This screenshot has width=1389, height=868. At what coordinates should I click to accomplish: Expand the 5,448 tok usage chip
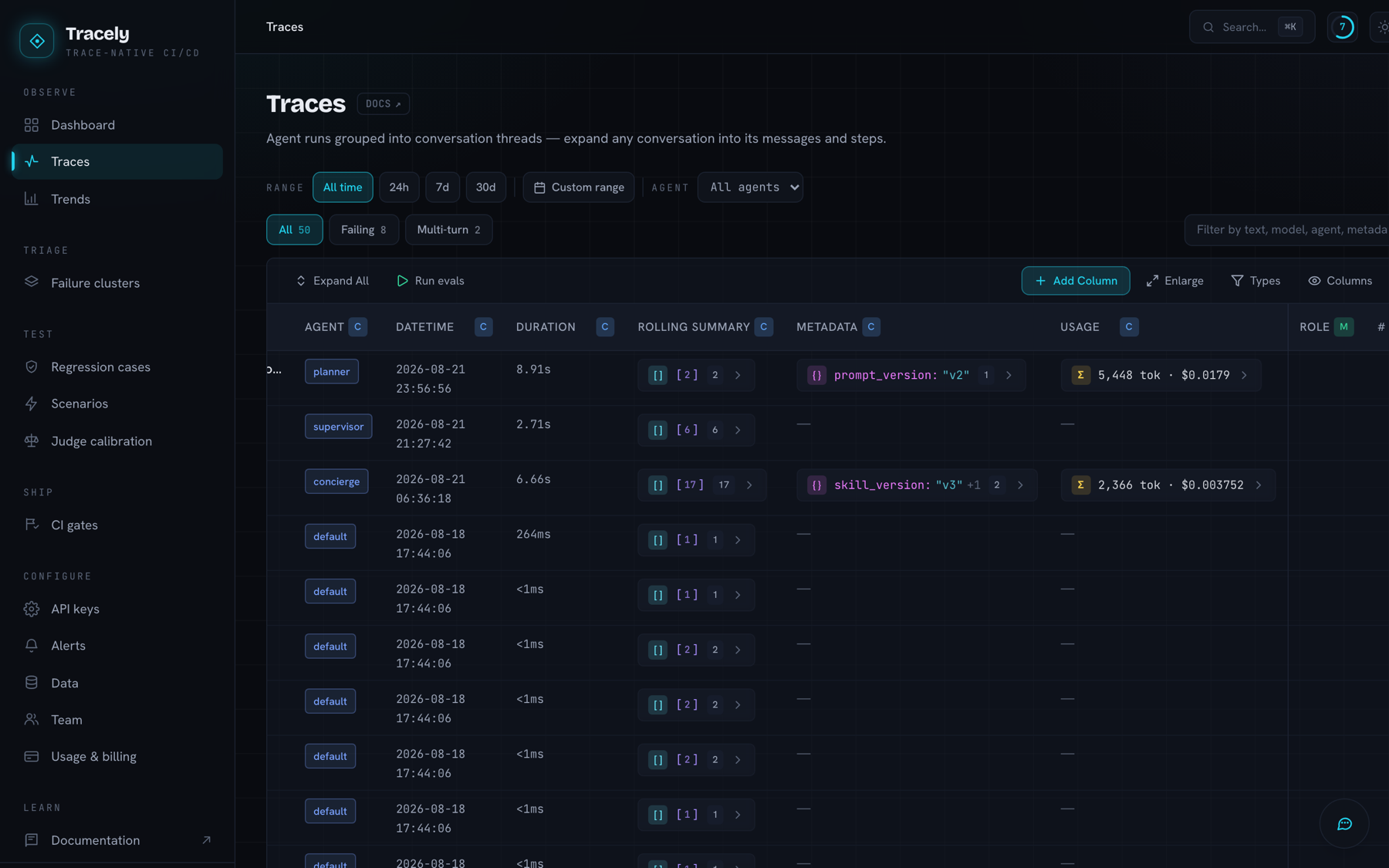[x=1161, y=375]
